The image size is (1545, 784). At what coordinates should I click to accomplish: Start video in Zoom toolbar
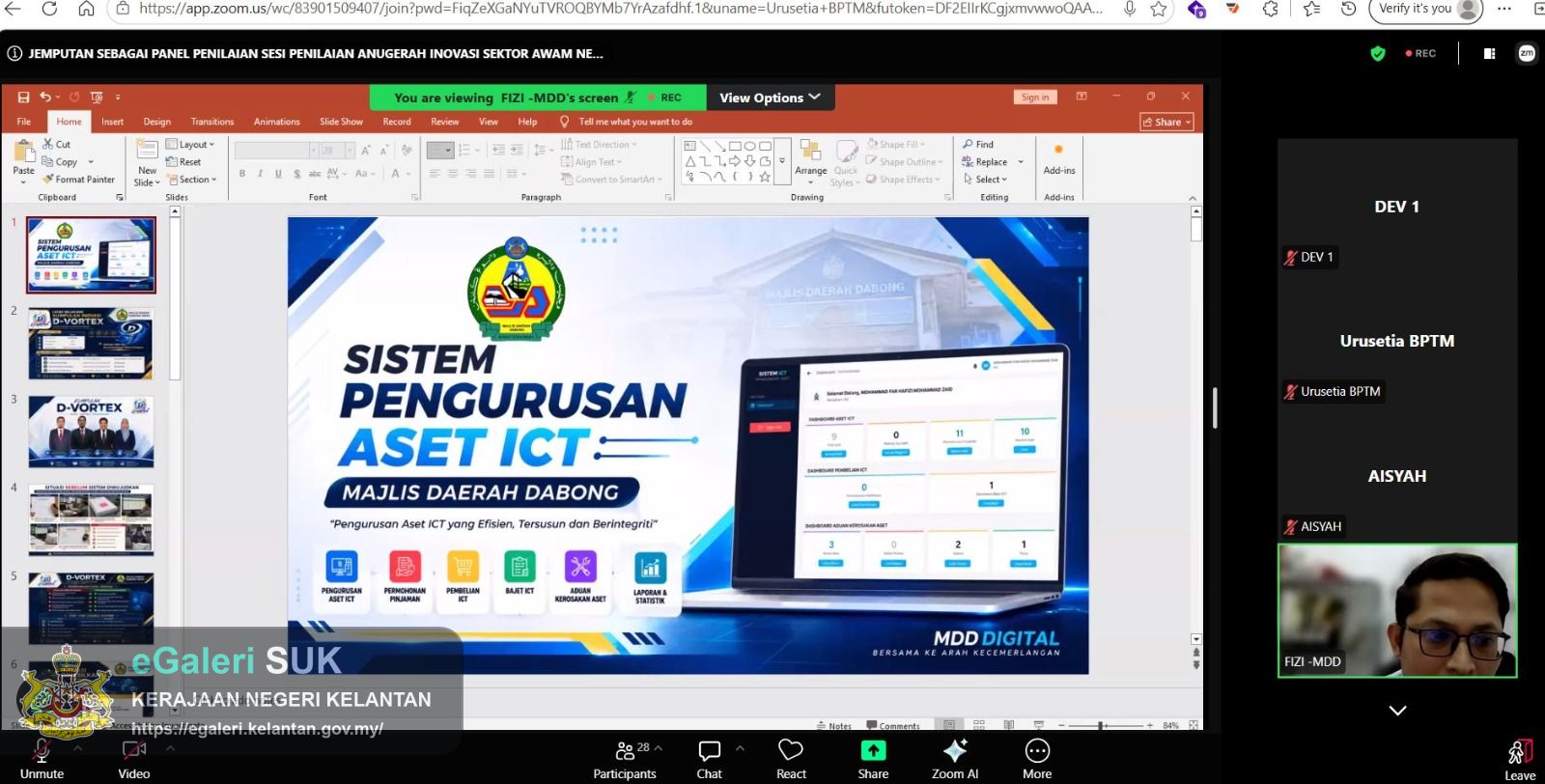tap(134, 759)
